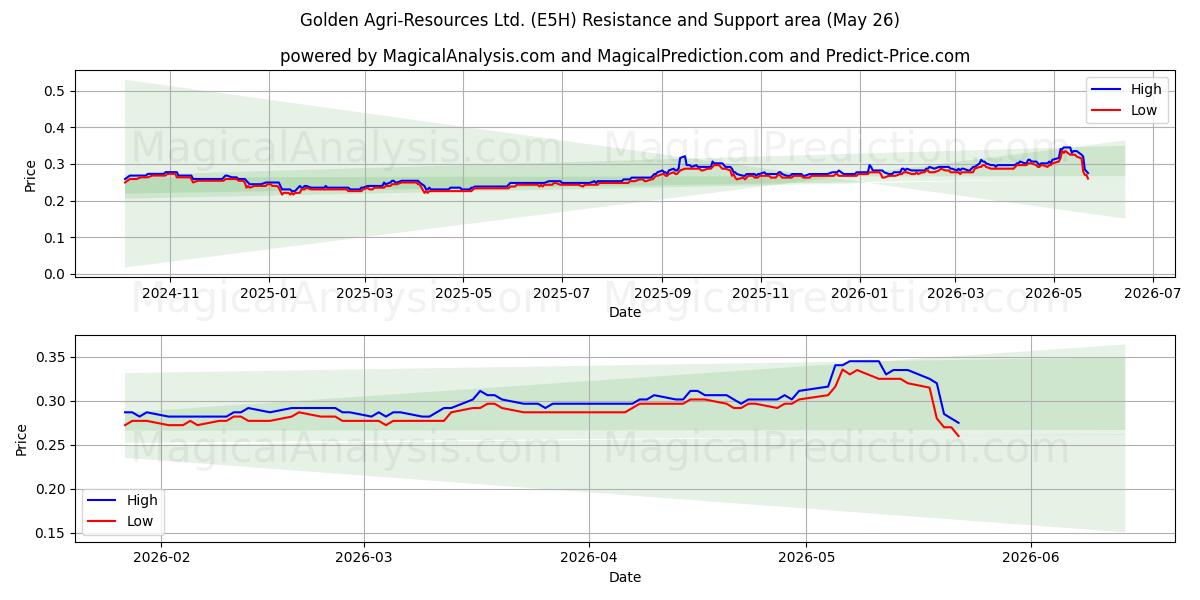Click the 0.1 y-axis tick in the top chart
This screenshot has width=1200, height=600.
56,238
